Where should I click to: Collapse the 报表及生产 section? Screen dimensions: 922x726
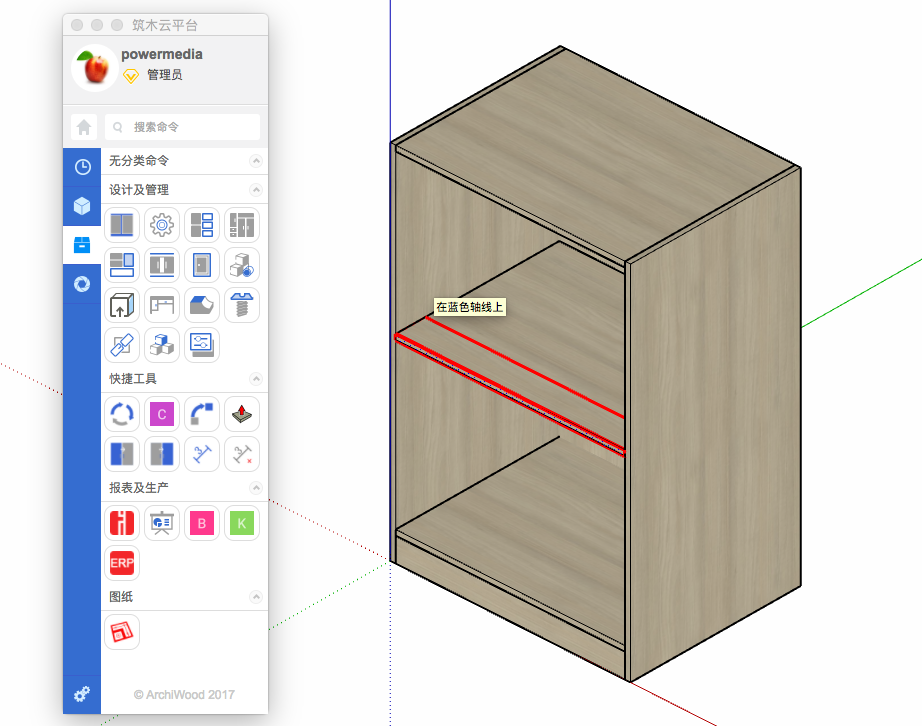click(256, 488)
